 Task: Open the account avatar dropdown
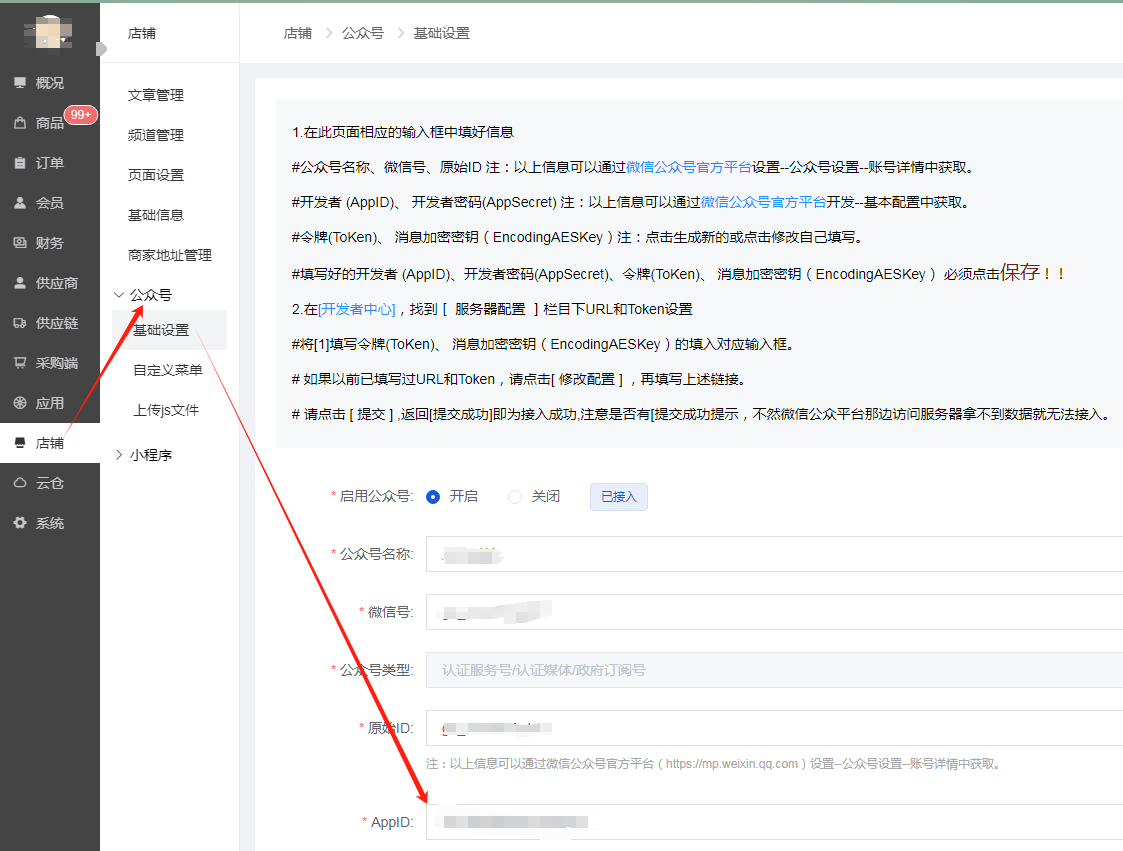pos(50,34)
